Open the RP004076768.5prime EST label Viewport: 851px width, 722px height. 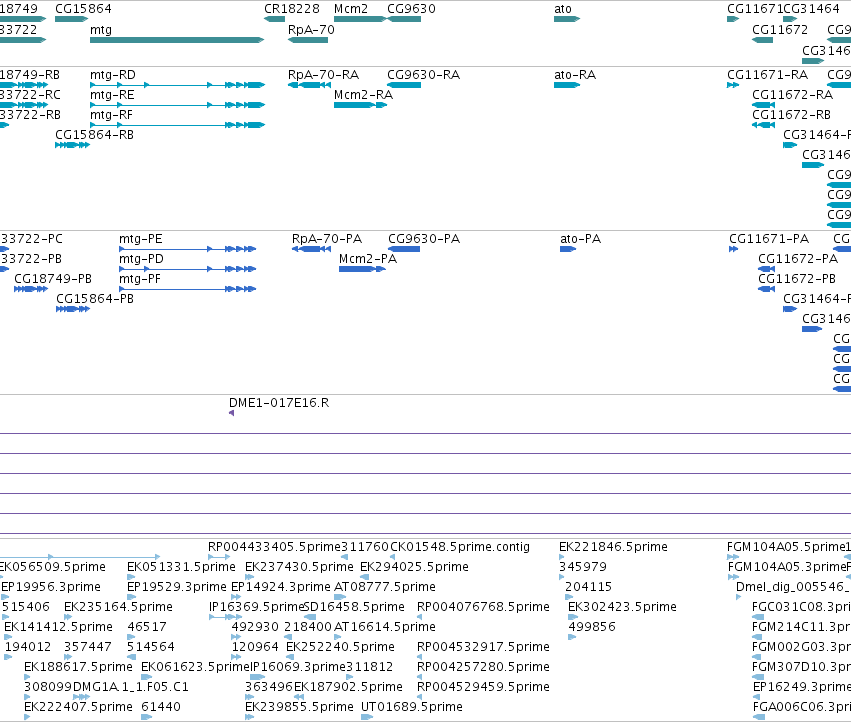pos(483,607)
